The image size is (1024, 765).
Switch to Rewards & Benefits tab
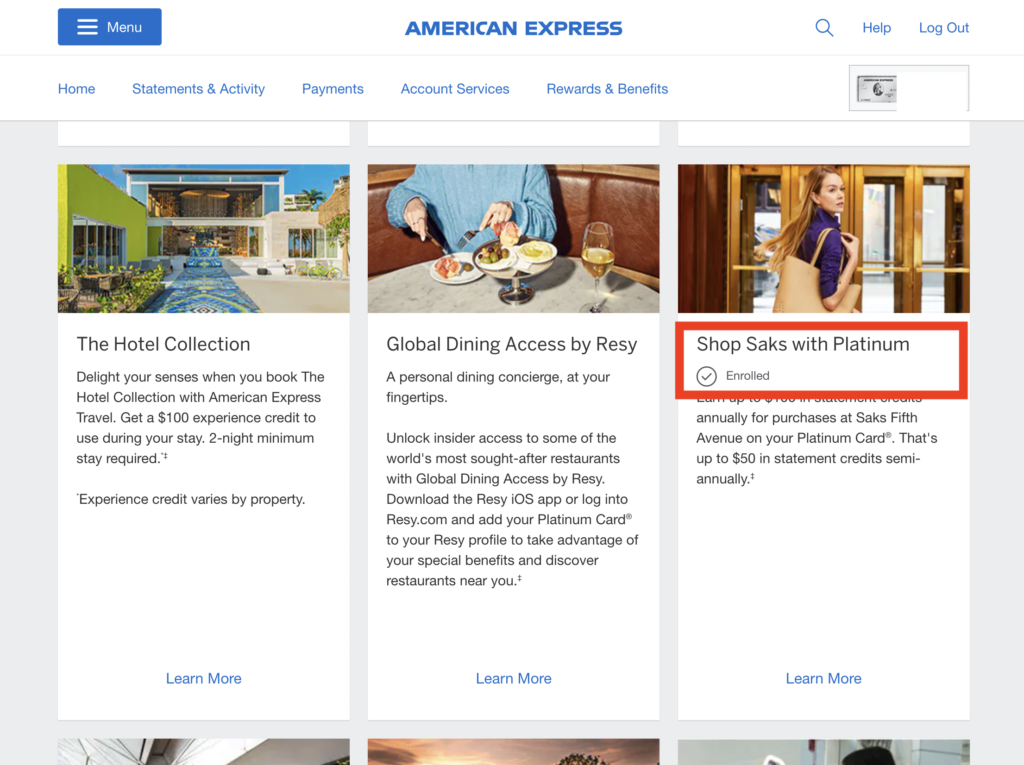607,89
